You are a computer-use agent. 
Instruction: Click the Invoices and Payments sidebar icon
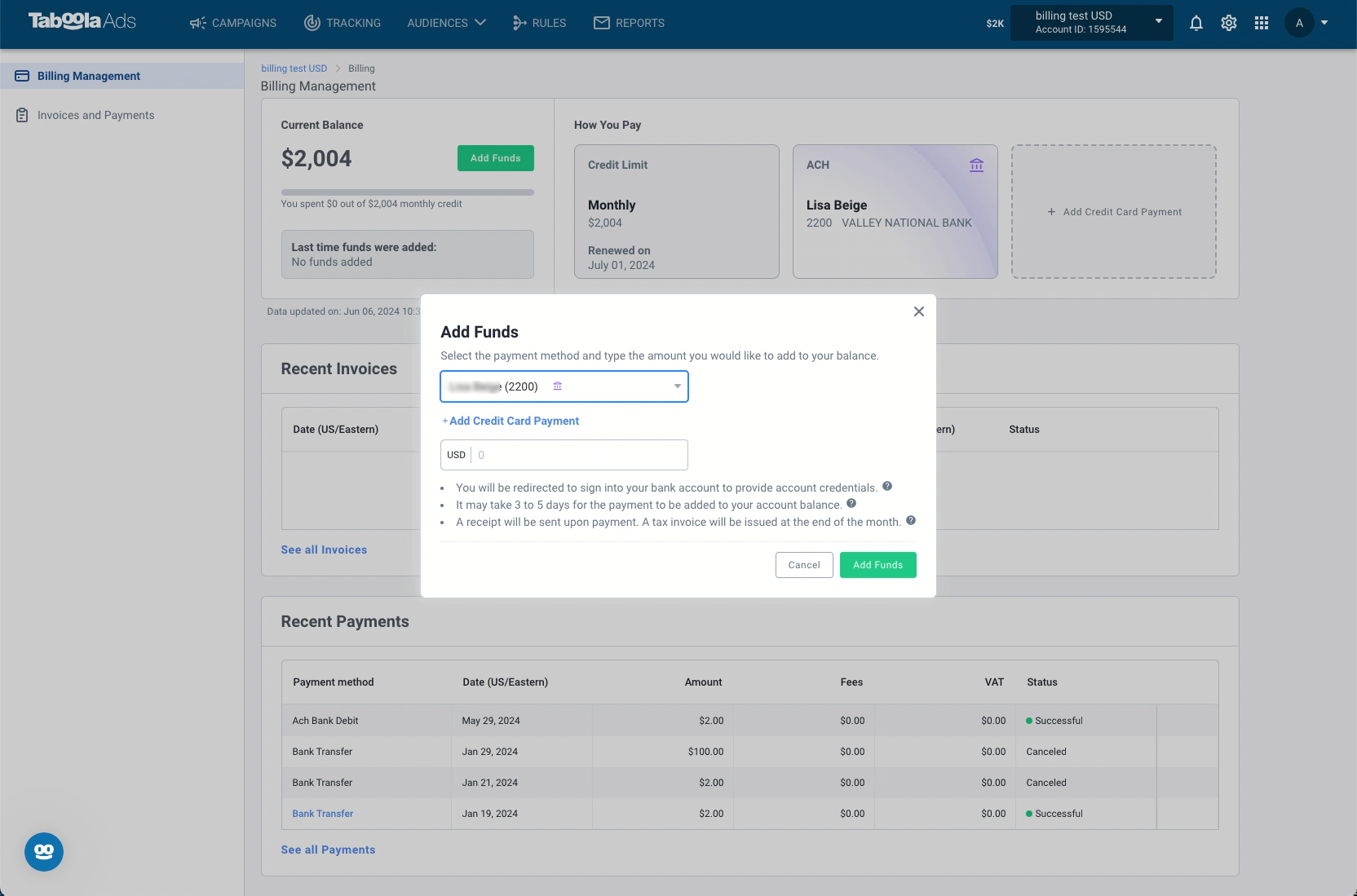(x=22, y=115)
